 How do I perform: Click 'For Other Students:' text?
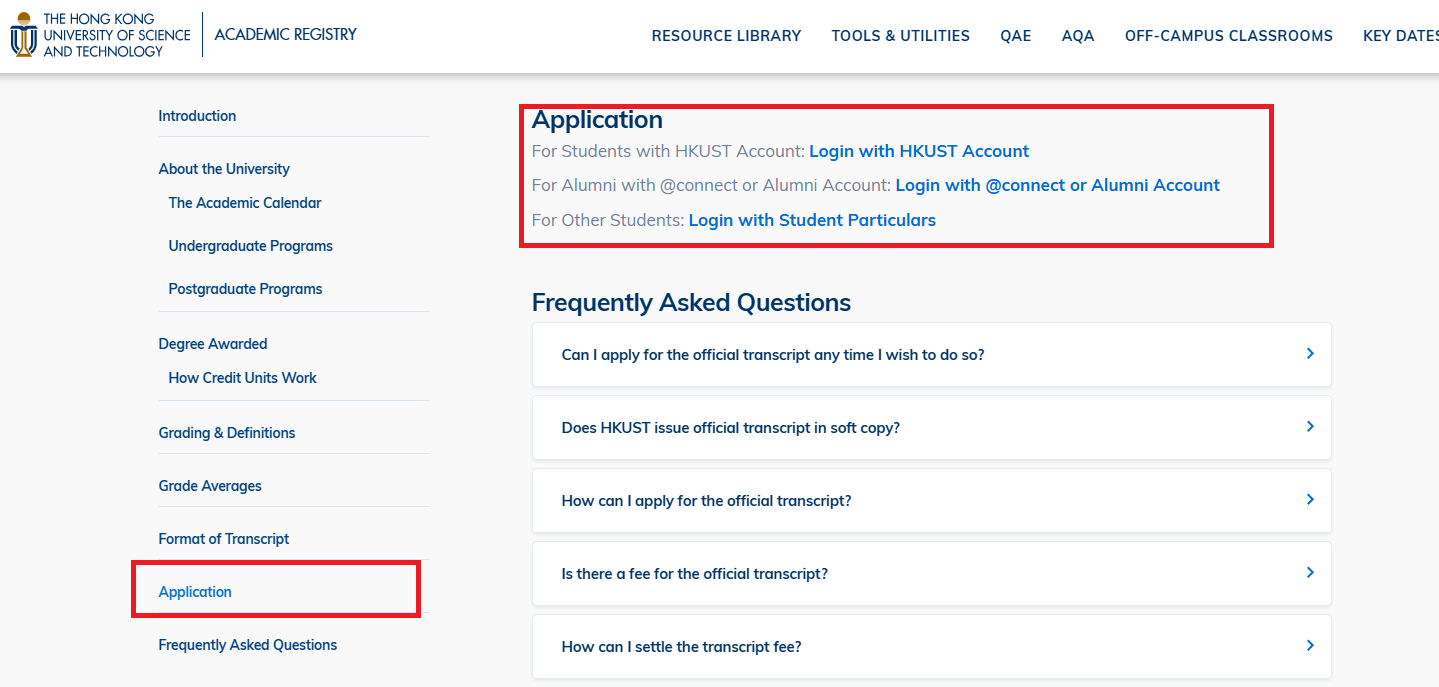pyautogui.click(x=608, y=220)
